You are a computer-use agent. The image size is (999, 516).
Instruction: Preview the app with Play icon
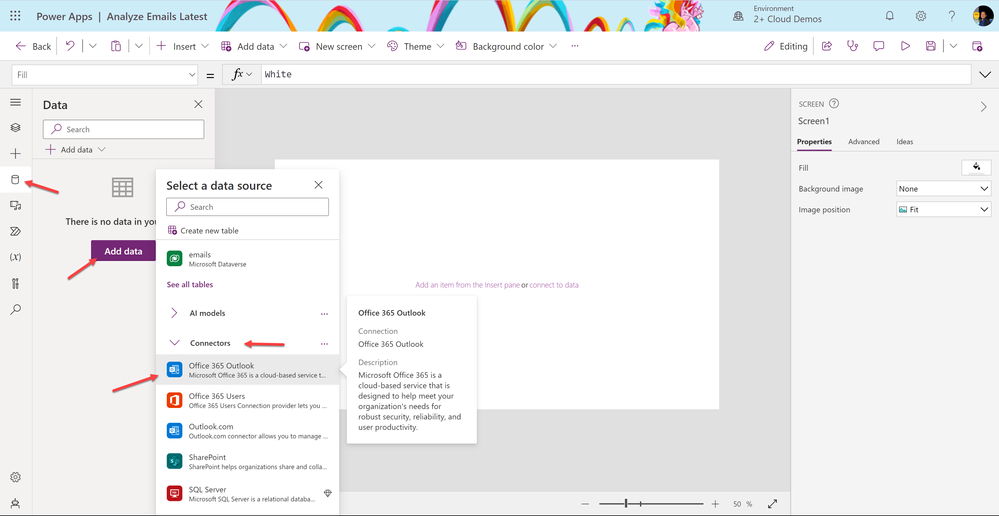click(905, 46)
